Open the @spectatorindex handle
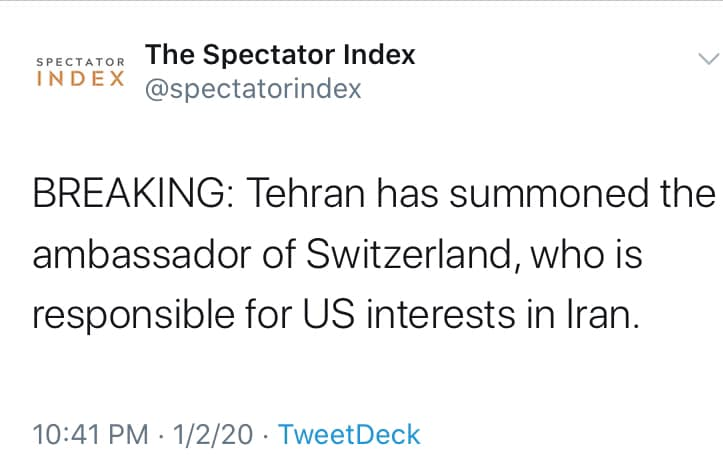This screenshot has width=723, height=469. [253, 89]
